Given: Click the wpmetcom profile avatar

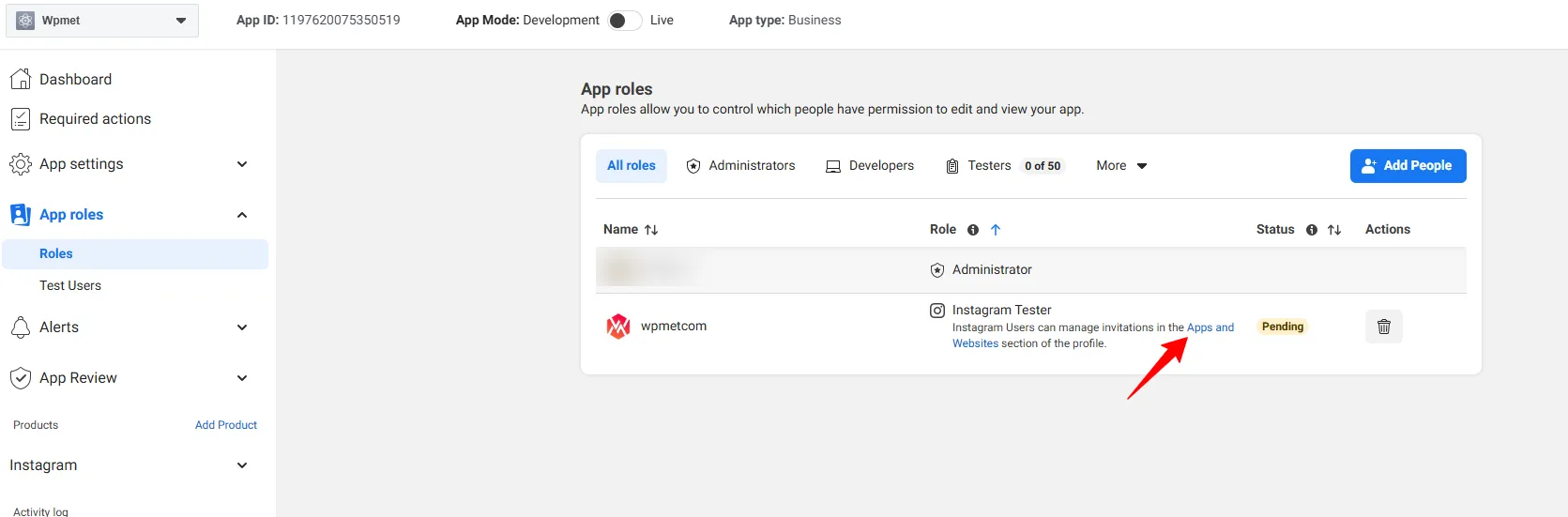Looking at the screenshot, I should (x=618, y=327).
